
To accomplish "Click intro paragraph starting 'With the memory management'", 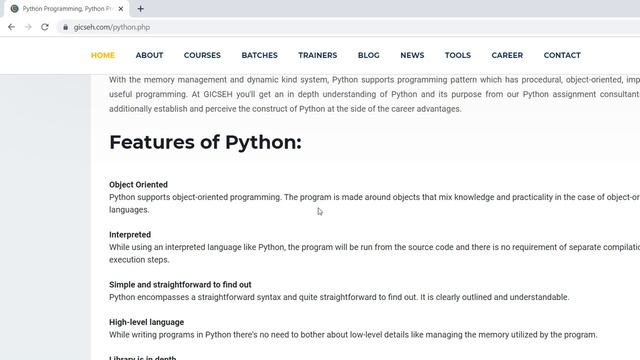I will [374, 94].
